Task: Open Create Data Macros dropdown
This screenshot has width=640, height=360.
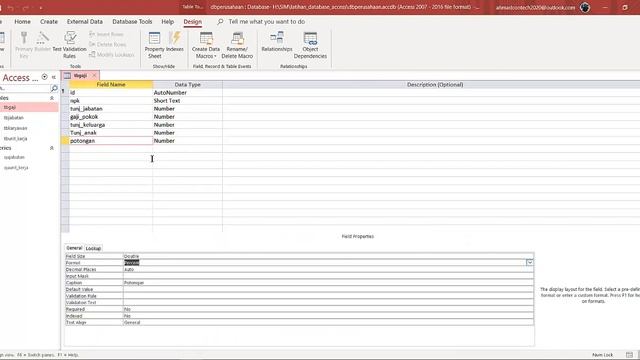Action: point(206,44)
